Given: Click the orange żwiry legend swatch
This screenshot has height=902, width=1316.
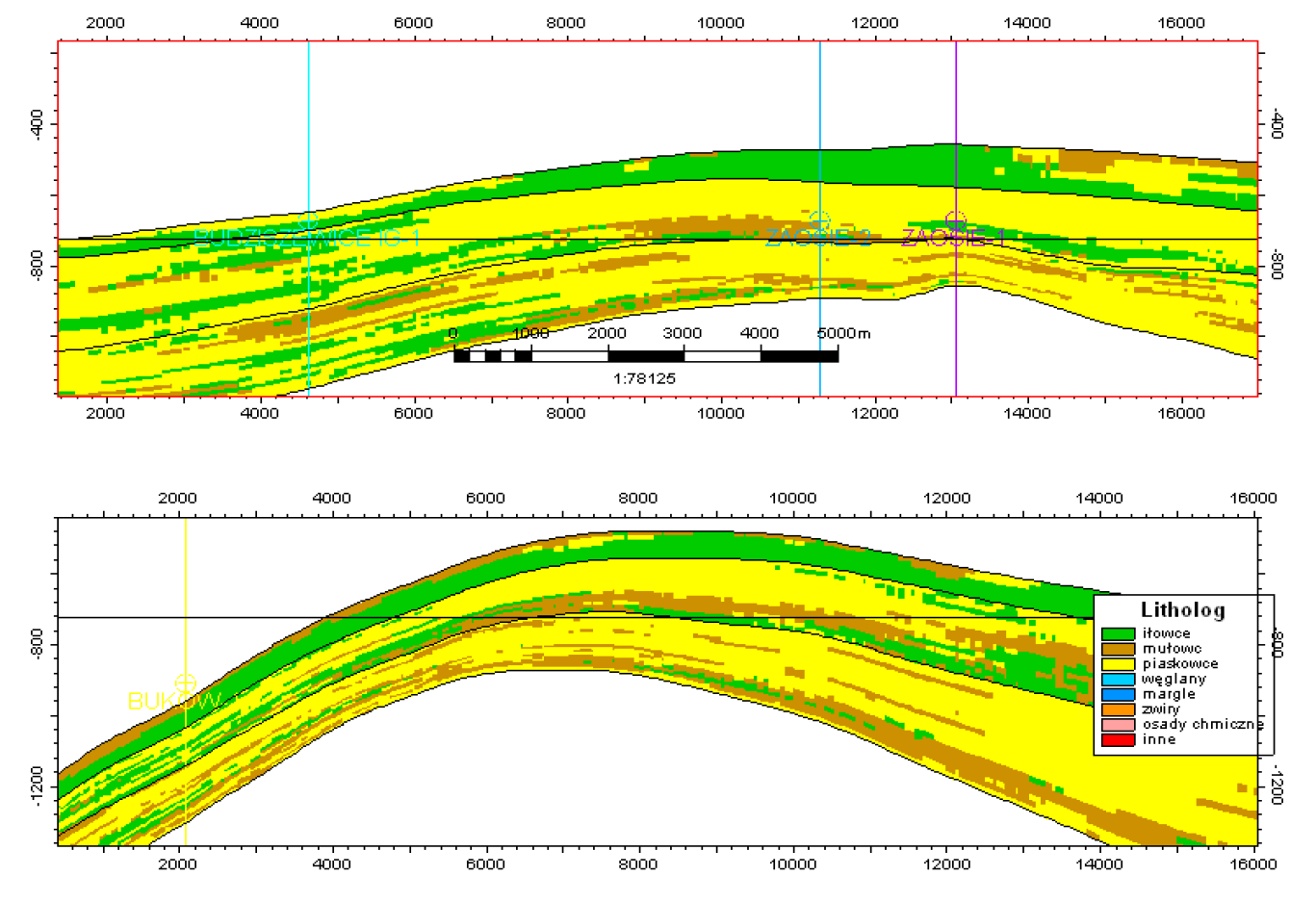Looking at the screenshot, I should [x=1118, y=709].
